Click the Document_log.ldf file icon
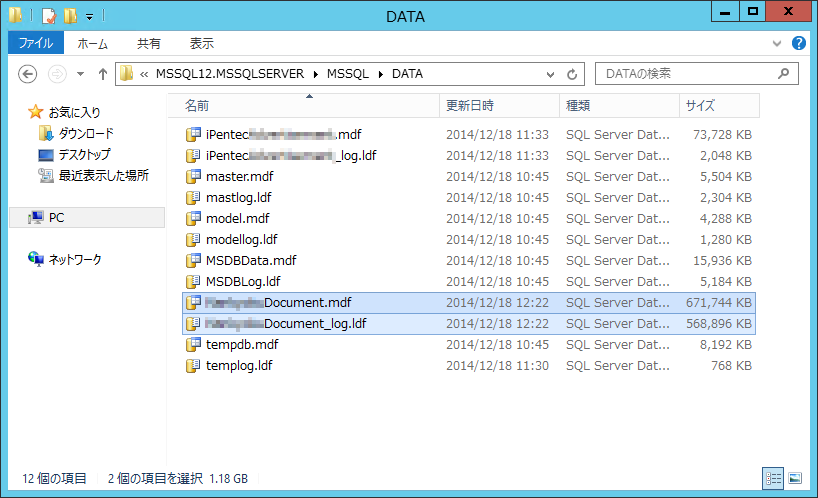818x498 pixels. point(194,323)
